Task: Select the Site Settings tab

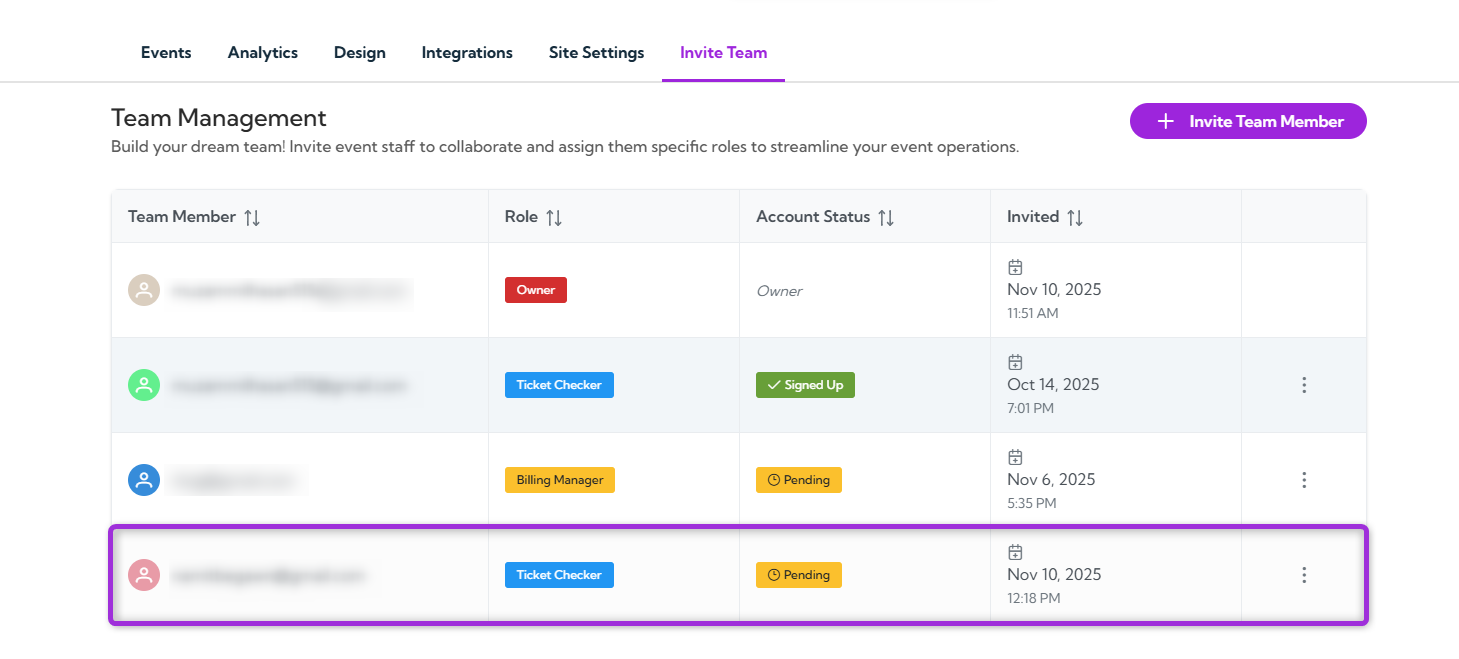Action: pyautogui.click(x=596, y=53)
